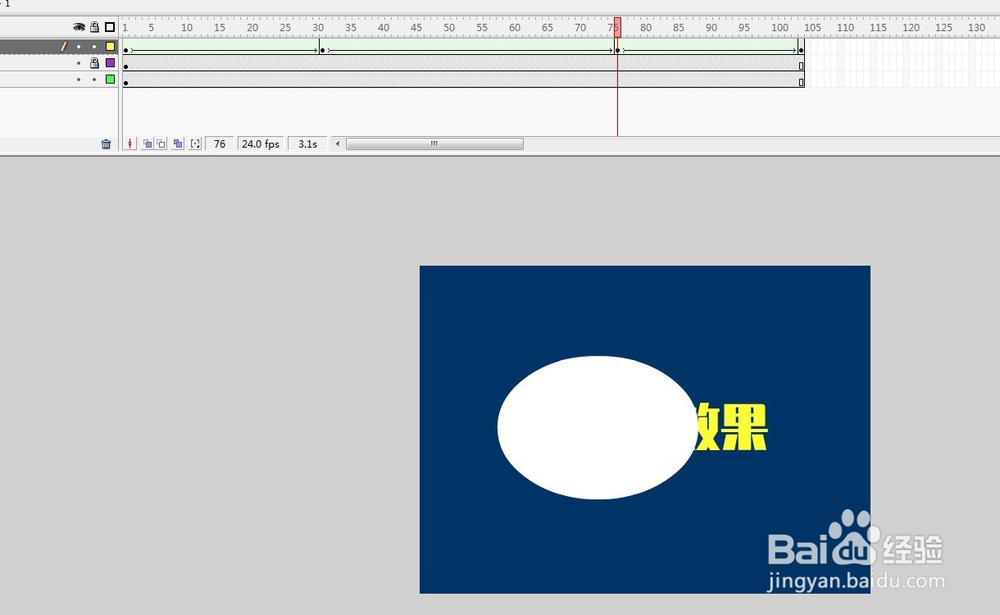Viewport: 1000px width, 615px height.
Task: Toggle visibility dot of the top yellow layer
Action: pyautogui.click(x=78, y=46)
